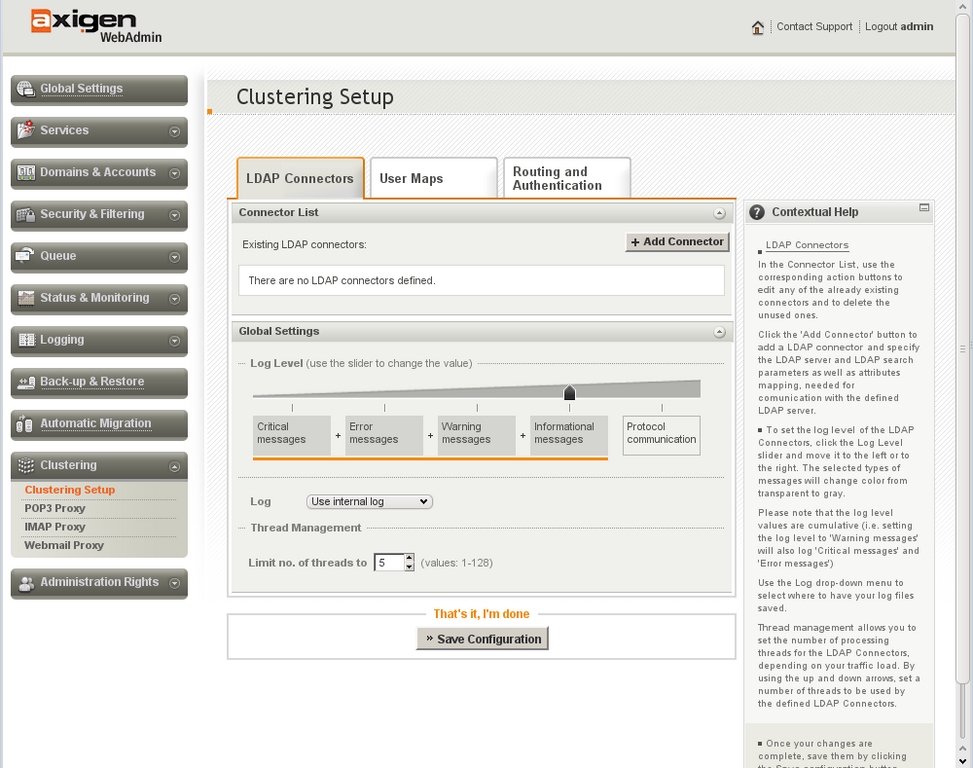Open the Routing and Authentication tab
The width and height of the screenshot is (973, 768).
tap(565, 179)
